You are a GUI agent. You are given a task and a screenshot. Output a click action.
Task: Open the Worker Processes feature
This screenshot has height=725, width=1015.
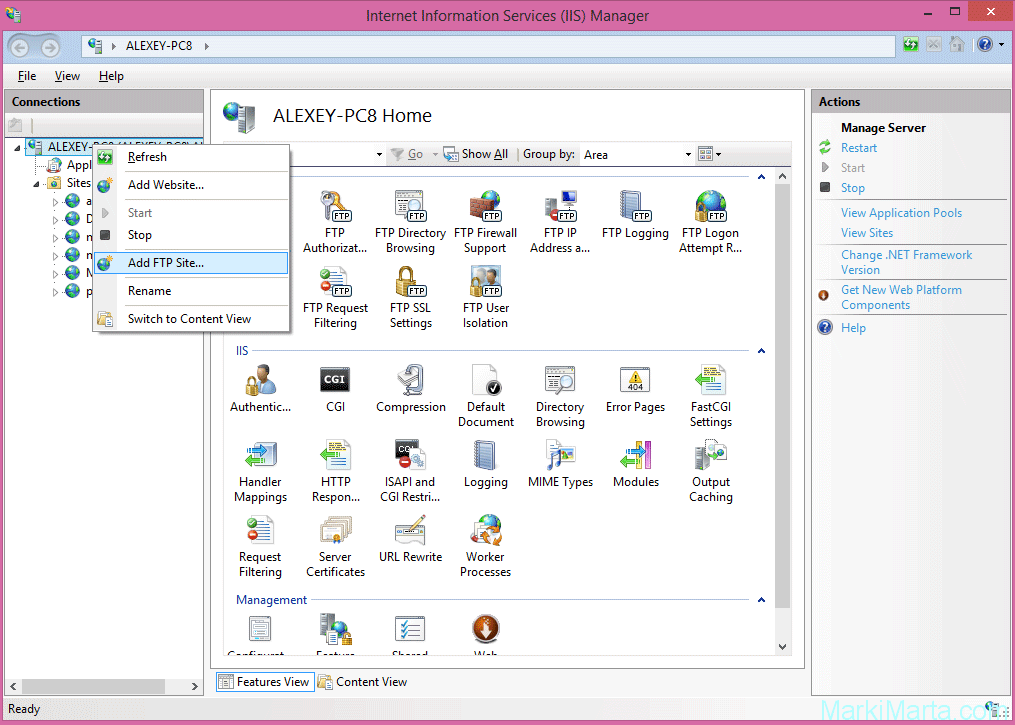[485, 546]
